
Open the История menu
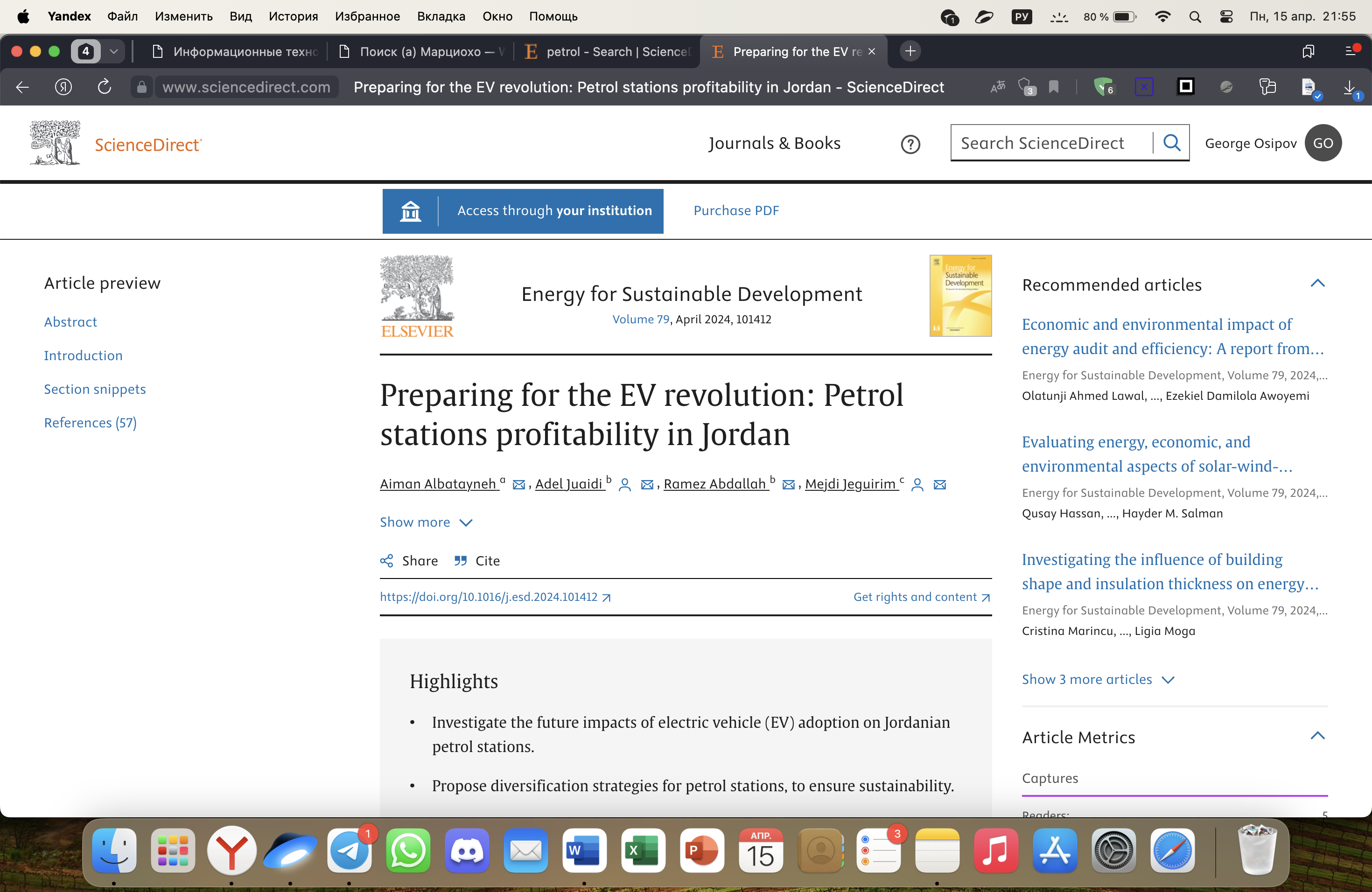[x=294, y=16]
